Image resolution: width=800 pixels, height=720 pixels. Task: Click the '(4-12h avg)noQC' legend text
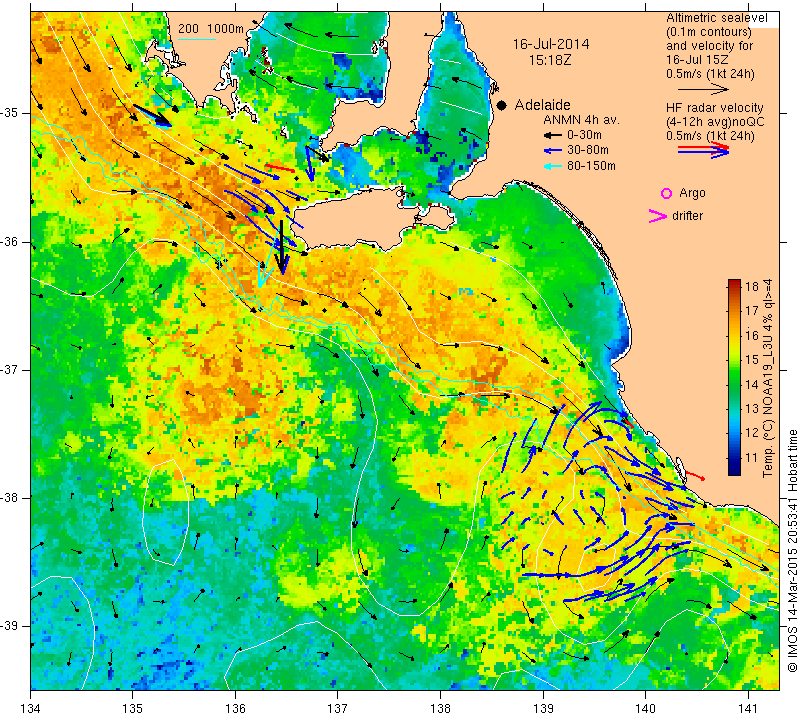[715, 122]
